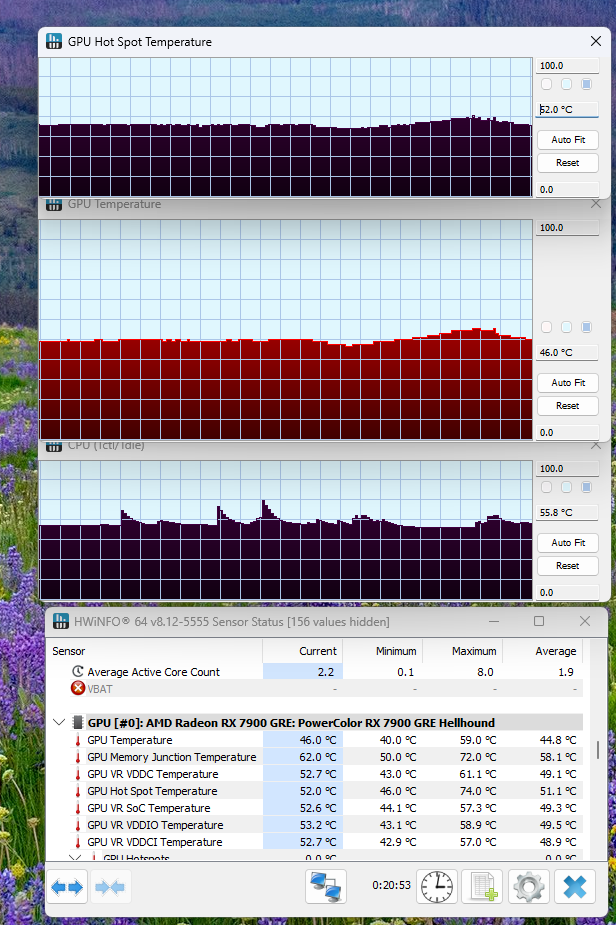The image size is (616, 925).
Task: Click the third blue box in CPU Tctl graph
Action: click(x=586, y=487)
